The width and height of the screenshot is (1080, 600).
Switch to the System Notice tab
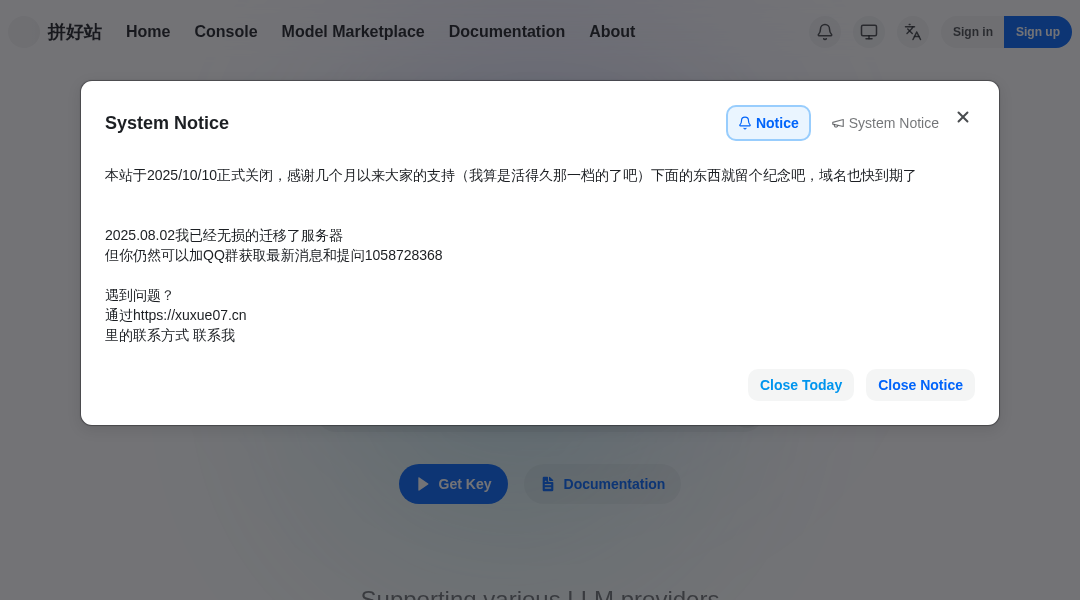point(885,123)
